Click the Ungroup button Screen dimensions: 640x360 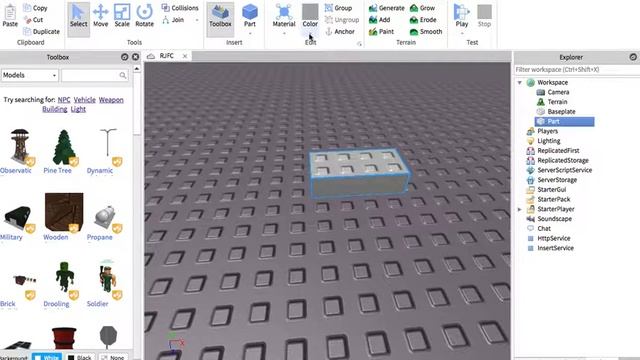coord(342,20)
